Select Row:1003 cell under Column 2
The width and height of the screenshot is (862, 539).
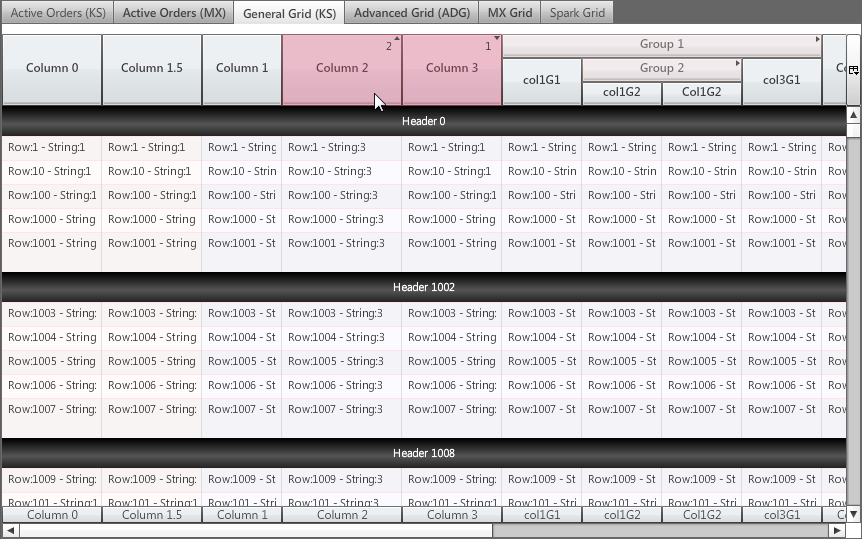pyautogui.click(x=341, y=313)
